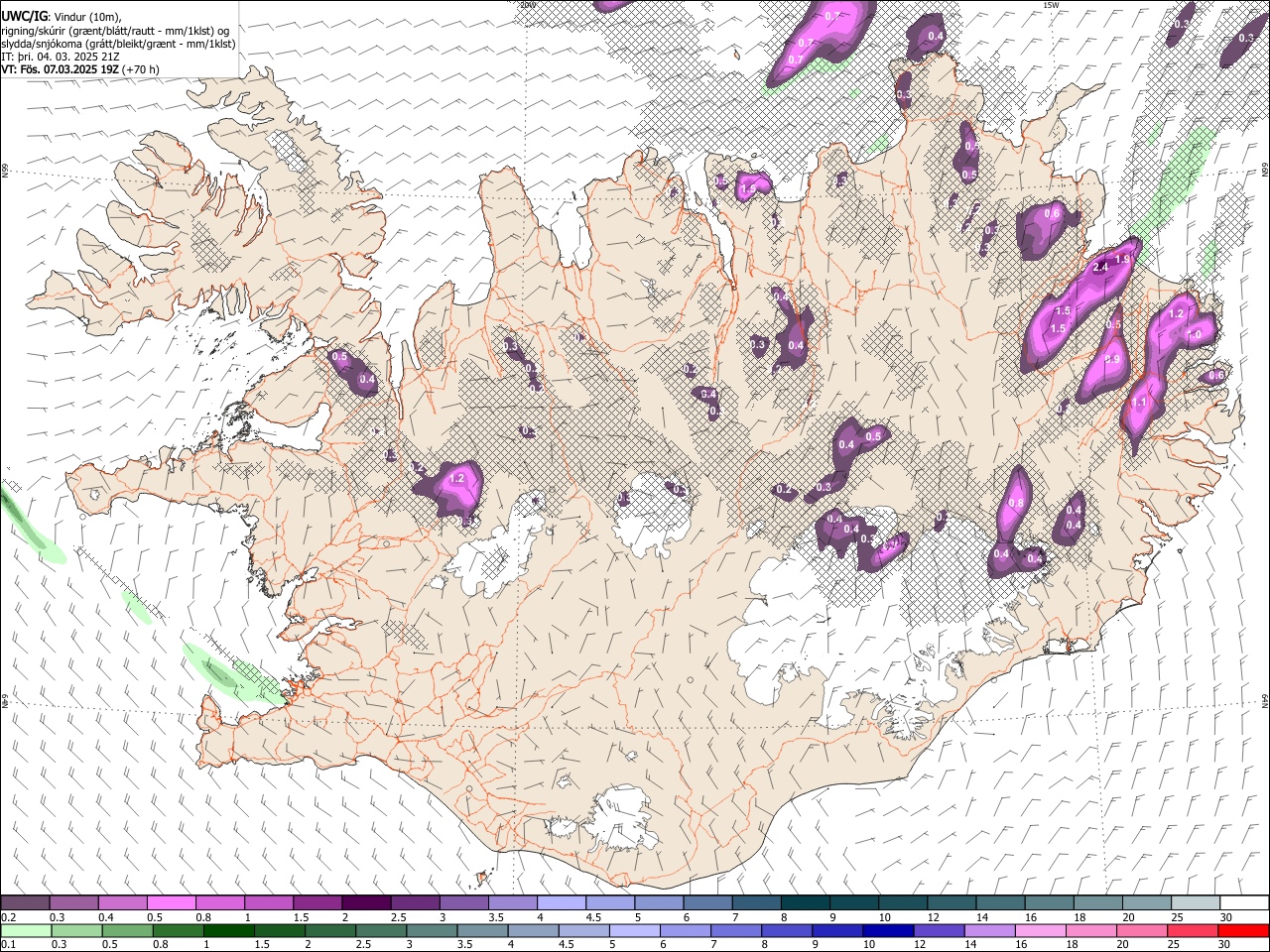
Task: Click the '(+70 h)' forecast offset text
Action: coord(140,69)
